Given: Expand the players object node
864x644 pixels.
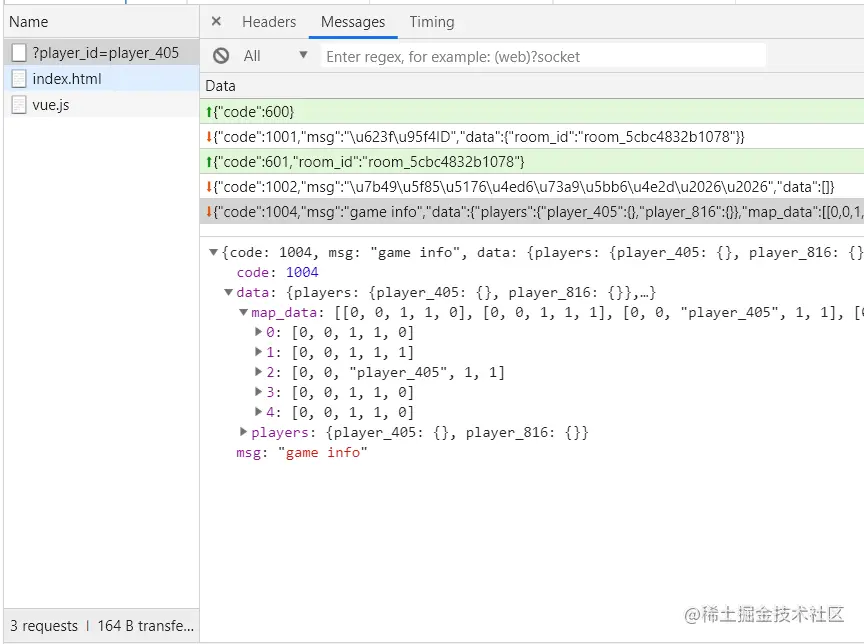Looking at the screenshot, I should [244, 432].
